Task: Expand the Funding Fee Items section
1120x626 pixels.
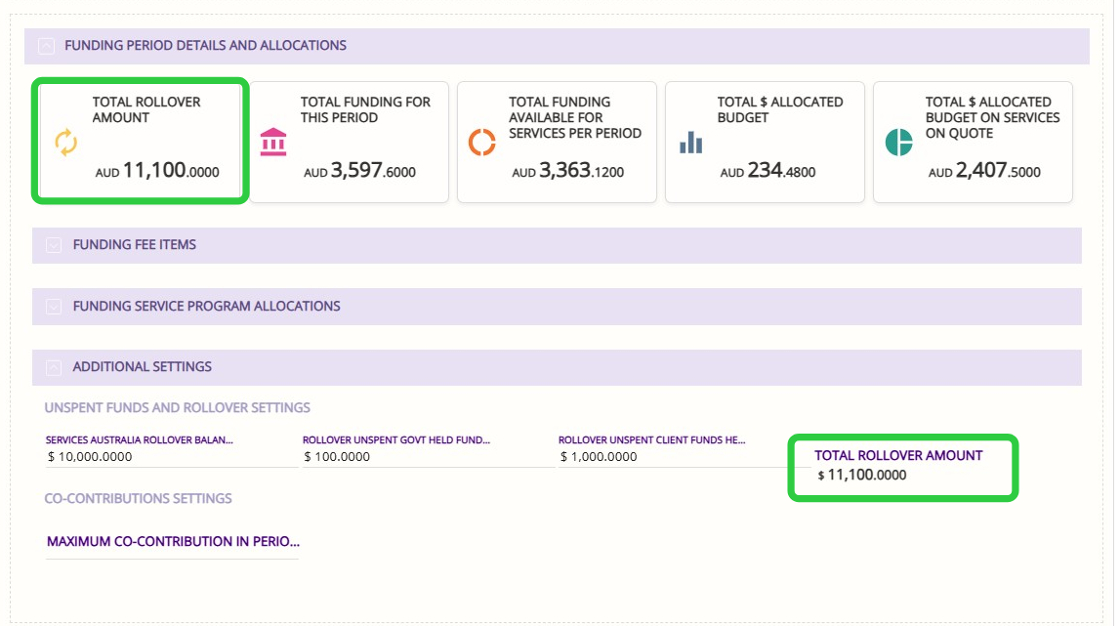Action: coord(53,245)
